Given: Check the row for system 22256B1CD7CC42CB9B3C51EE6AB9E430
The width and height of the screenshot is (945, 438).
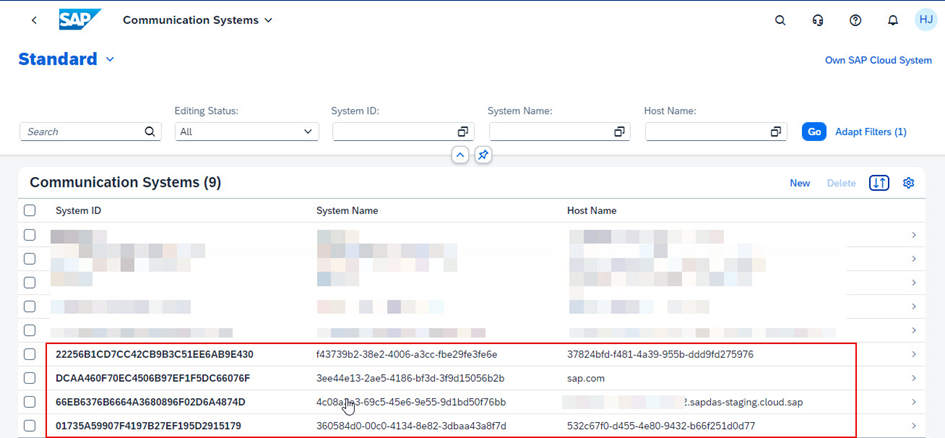Looking at the screenshot, I should tap(30, 354).
